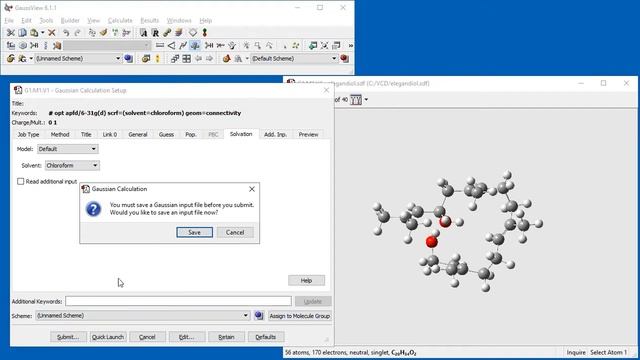Select the Modify Dihedral tool icon
Screen dimensions: 640x360
point(183,45)
